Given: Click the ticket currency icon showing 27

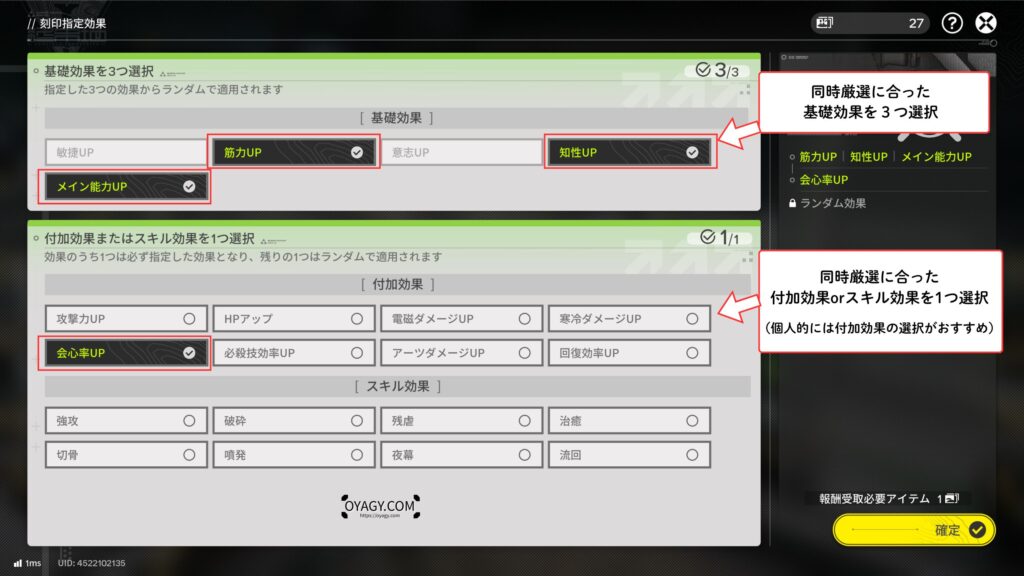Looking at the screenshot, I should (x=825, y=23).
